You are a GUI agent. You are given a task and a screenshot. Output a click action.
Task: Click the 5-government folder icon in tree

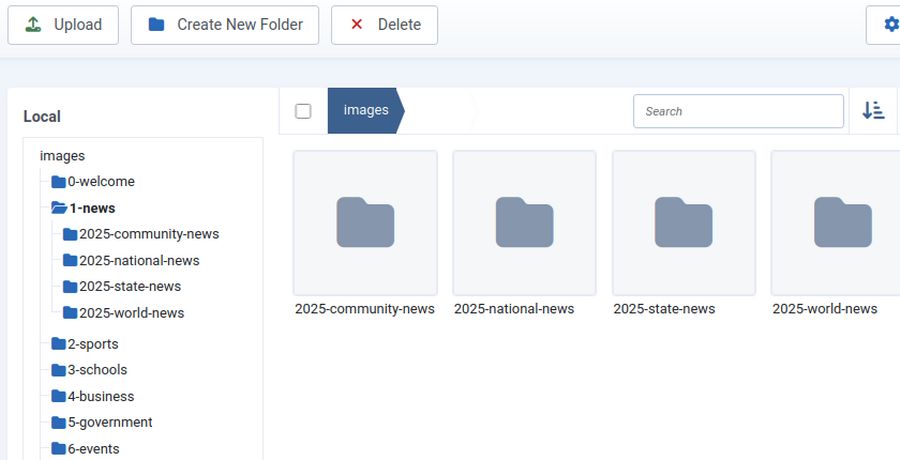[x=59, y=423]
